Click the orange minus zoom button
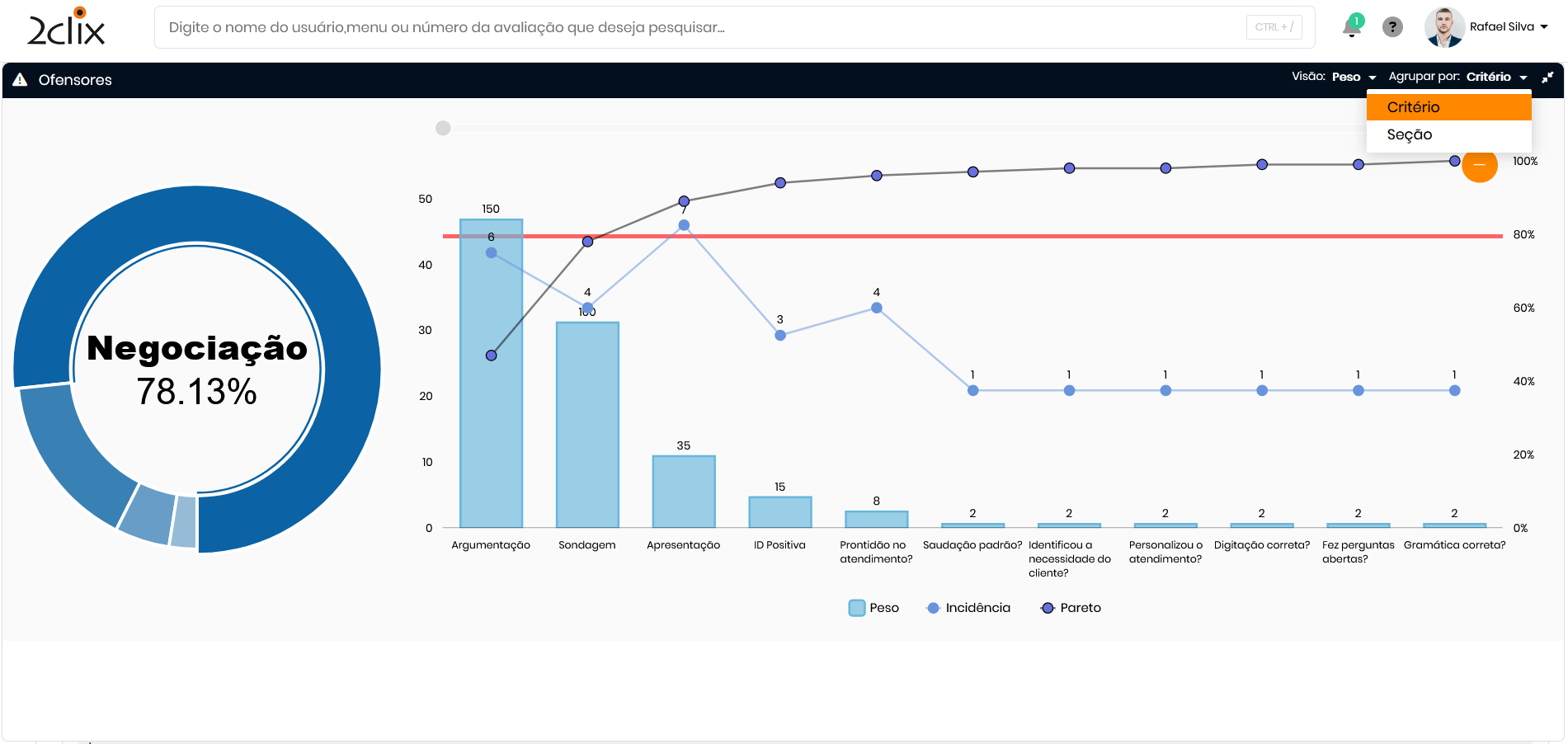The height and width of the screenshot is (744, 1568). click(x=1479, y=165)
